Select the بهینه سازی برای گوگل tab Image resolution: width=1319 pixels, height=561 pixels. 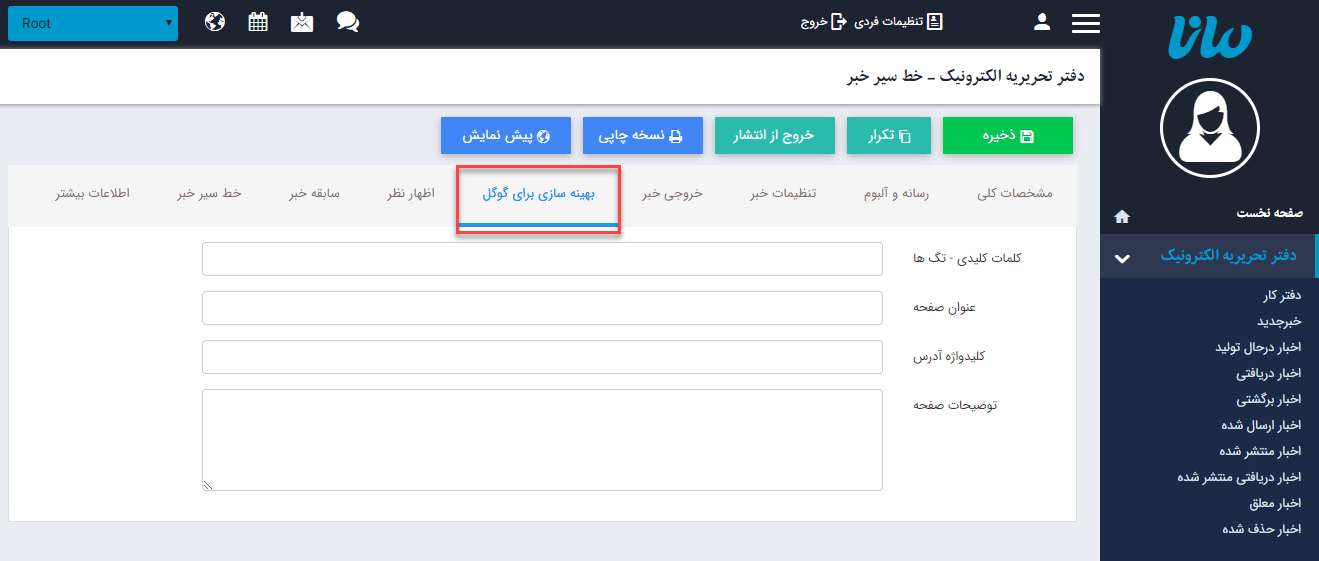[538, 194]
